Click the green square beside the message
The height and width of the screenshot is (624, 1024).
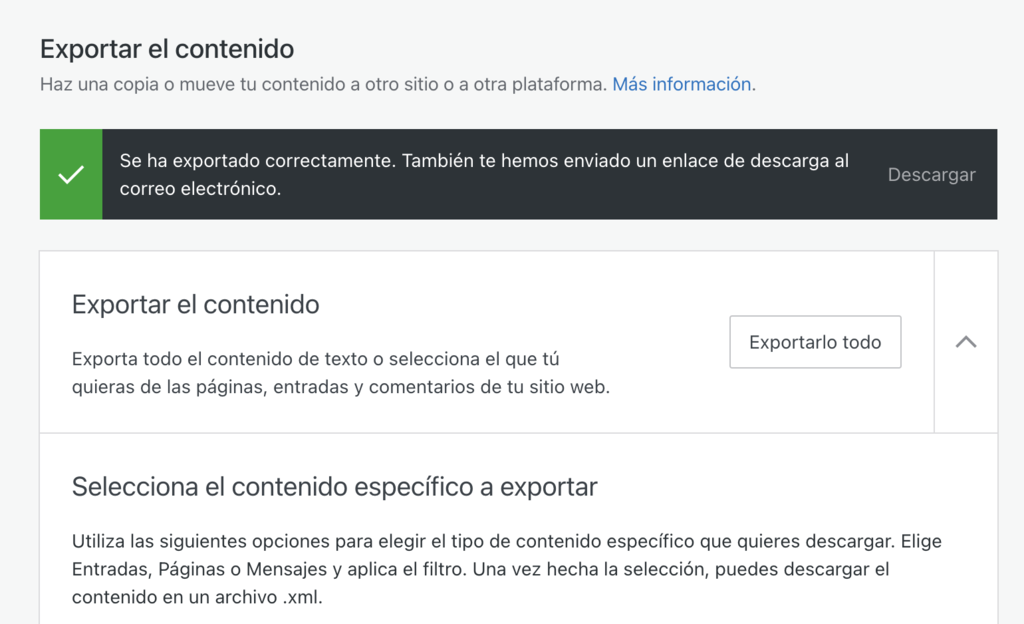click(70, 173)
